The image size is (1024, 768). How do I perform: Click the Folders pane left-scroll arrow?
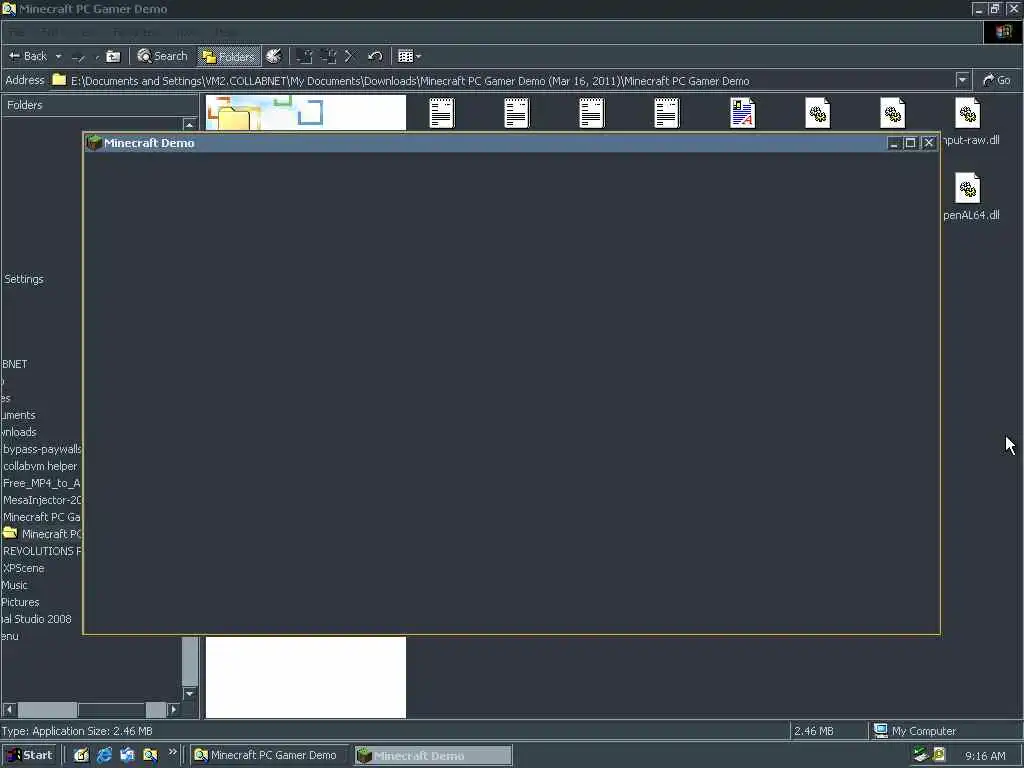9,709
